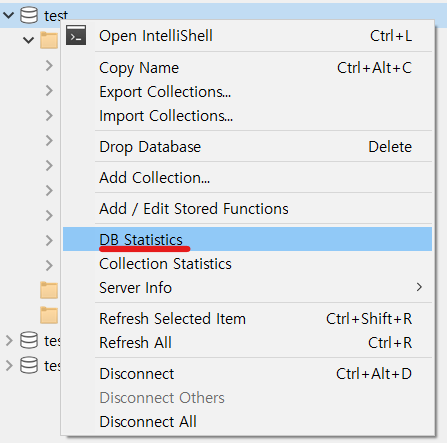Open the Server Info submenu
Screen dimensions: 447x443
(x=247, y=288)
